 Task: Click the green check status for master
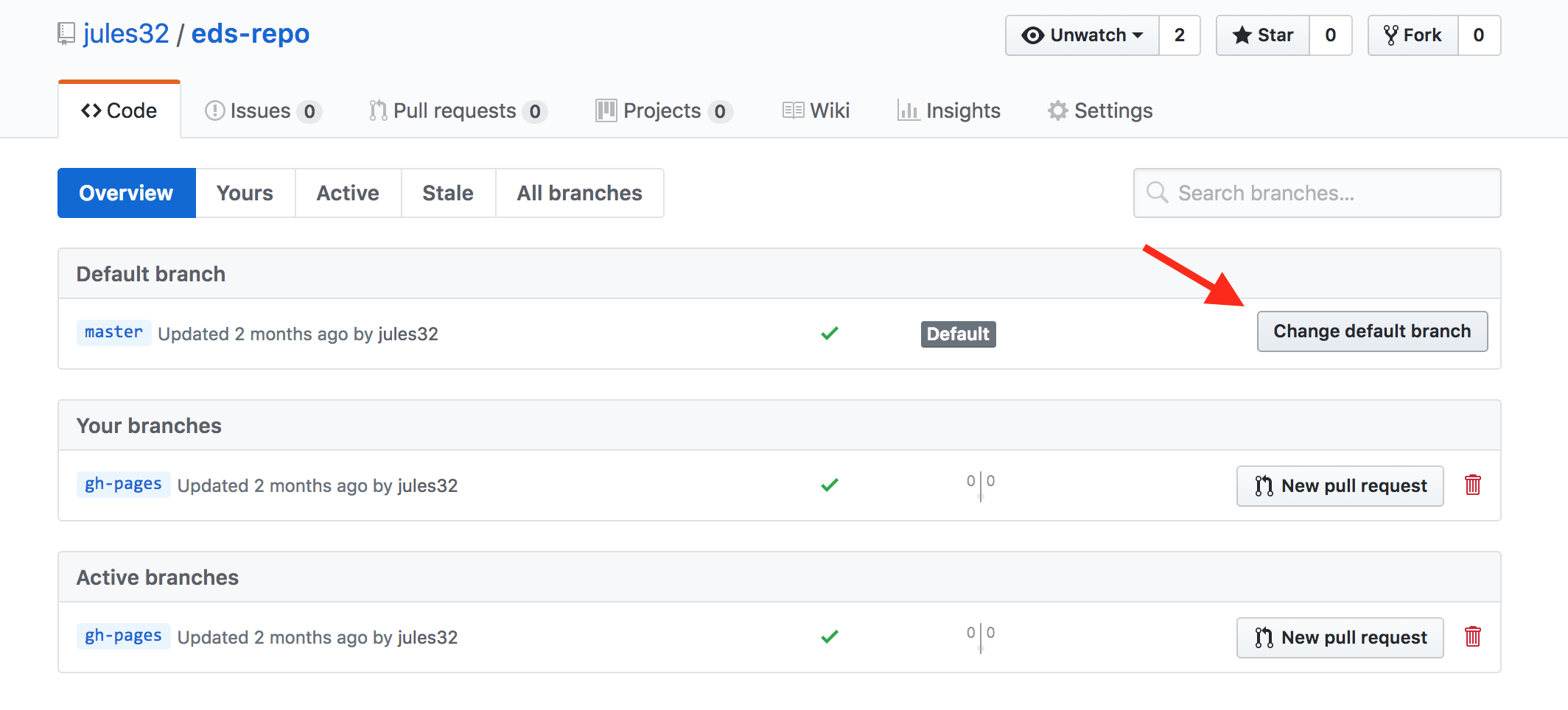point(830,334)
